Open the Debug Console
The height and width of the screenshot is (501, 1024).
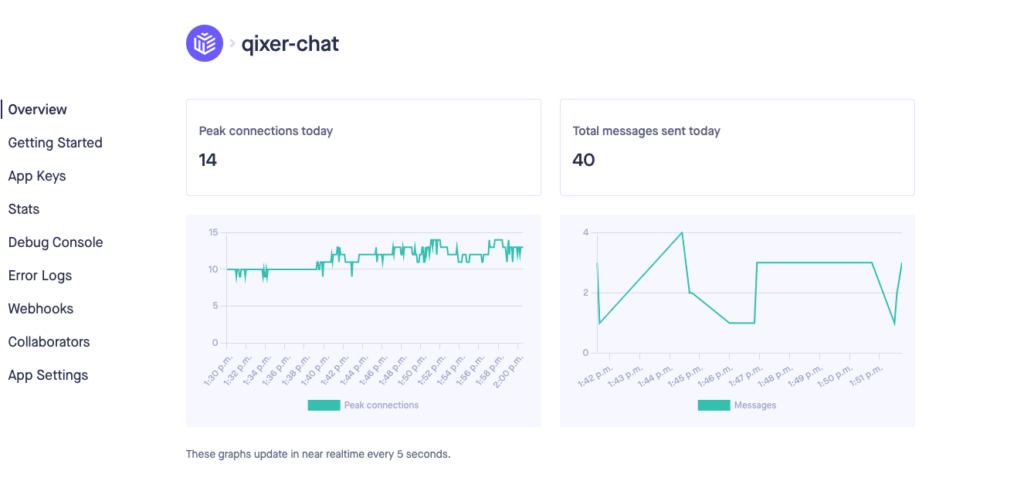click(x=56, y=242)
